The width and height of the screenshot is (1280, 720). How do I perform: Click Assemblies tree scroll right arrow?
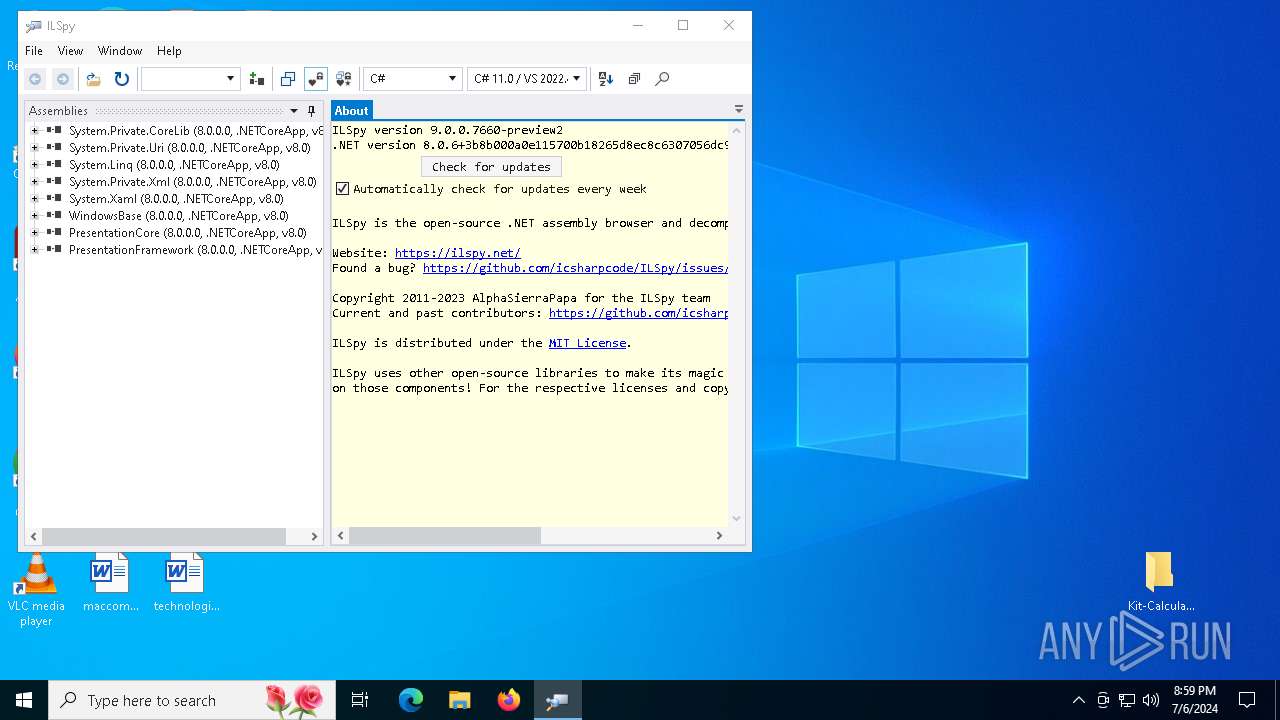pos(314,537)
